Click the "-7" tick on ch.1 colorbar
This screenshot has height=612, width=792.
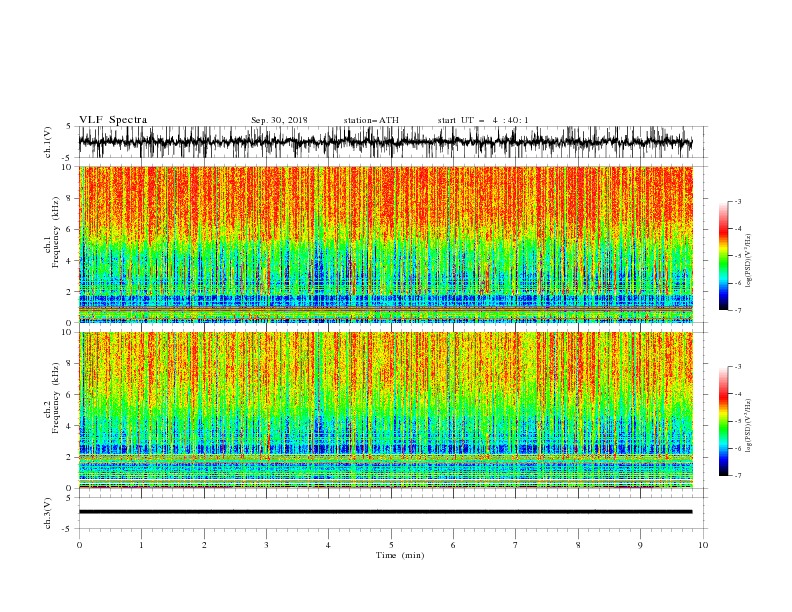click(x=738, y=310)
